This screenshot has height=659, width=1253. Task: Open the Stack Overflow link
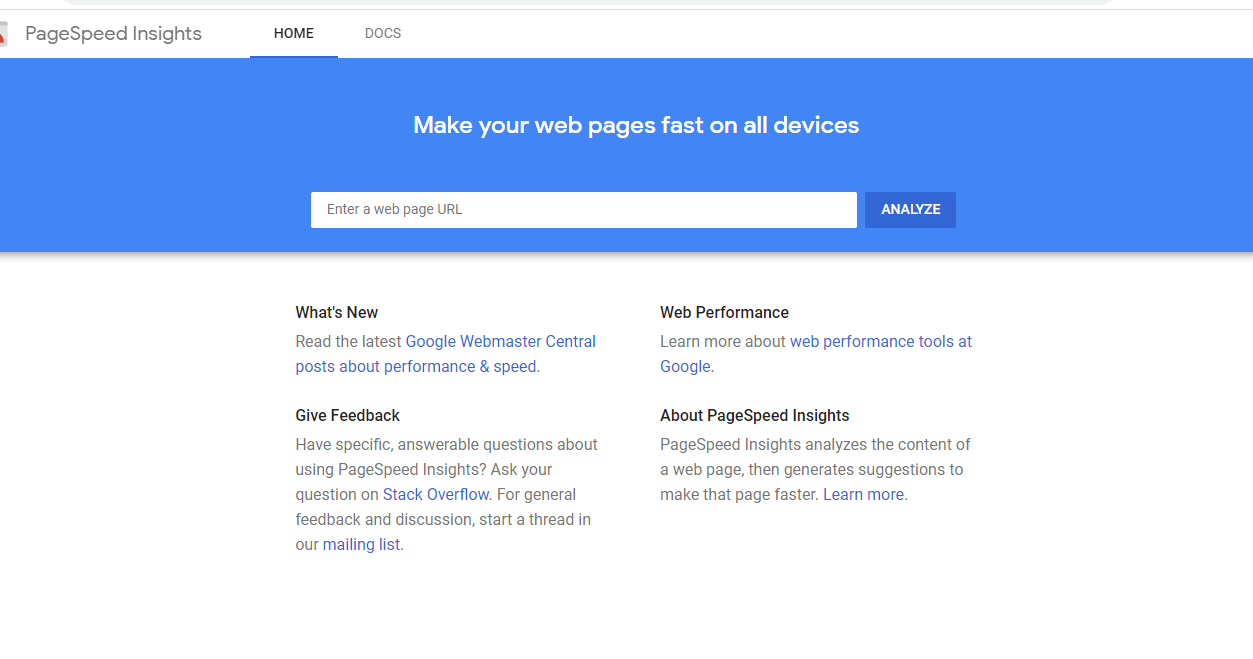click(436, 494)
